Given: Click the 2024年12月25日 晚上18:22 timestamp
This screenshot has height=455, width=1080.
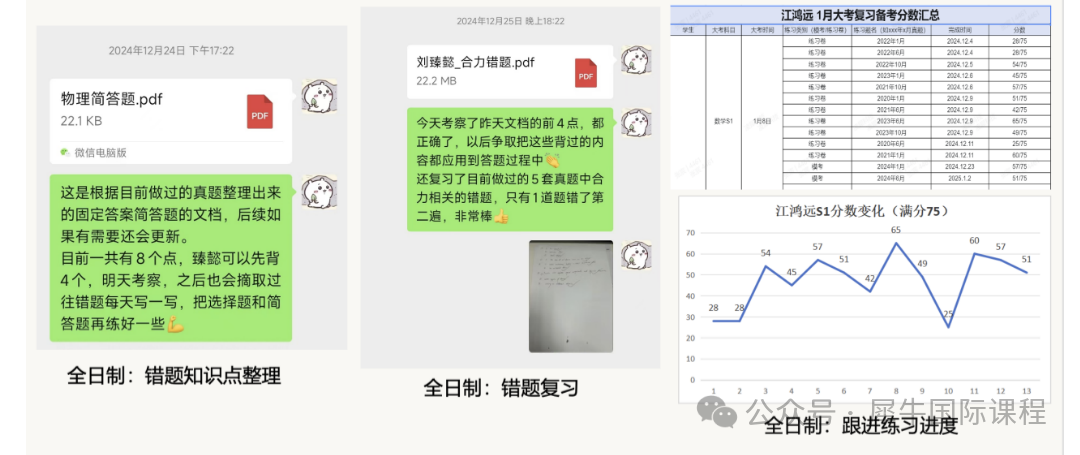Looking at the screenshot, I should [510, 21].
